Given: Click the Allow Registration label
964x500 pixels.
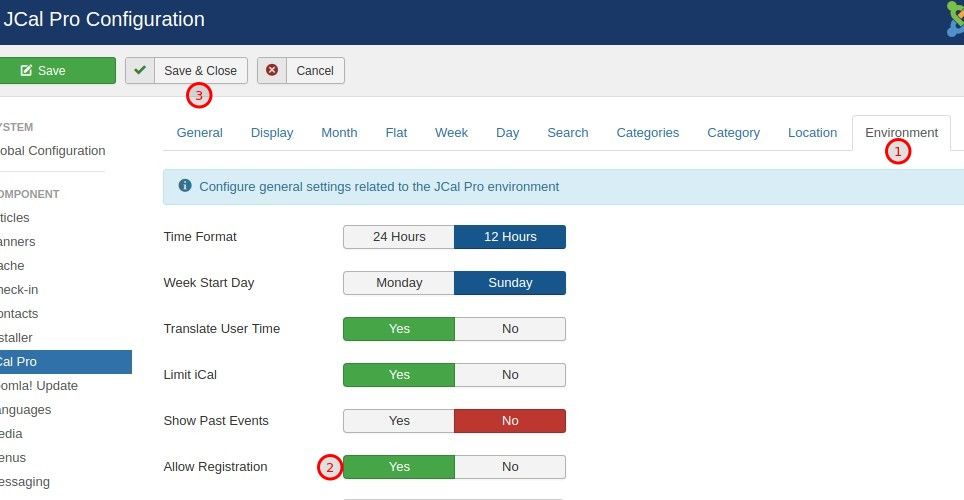Looking at the screenshot, I should (x=215, y=467).
